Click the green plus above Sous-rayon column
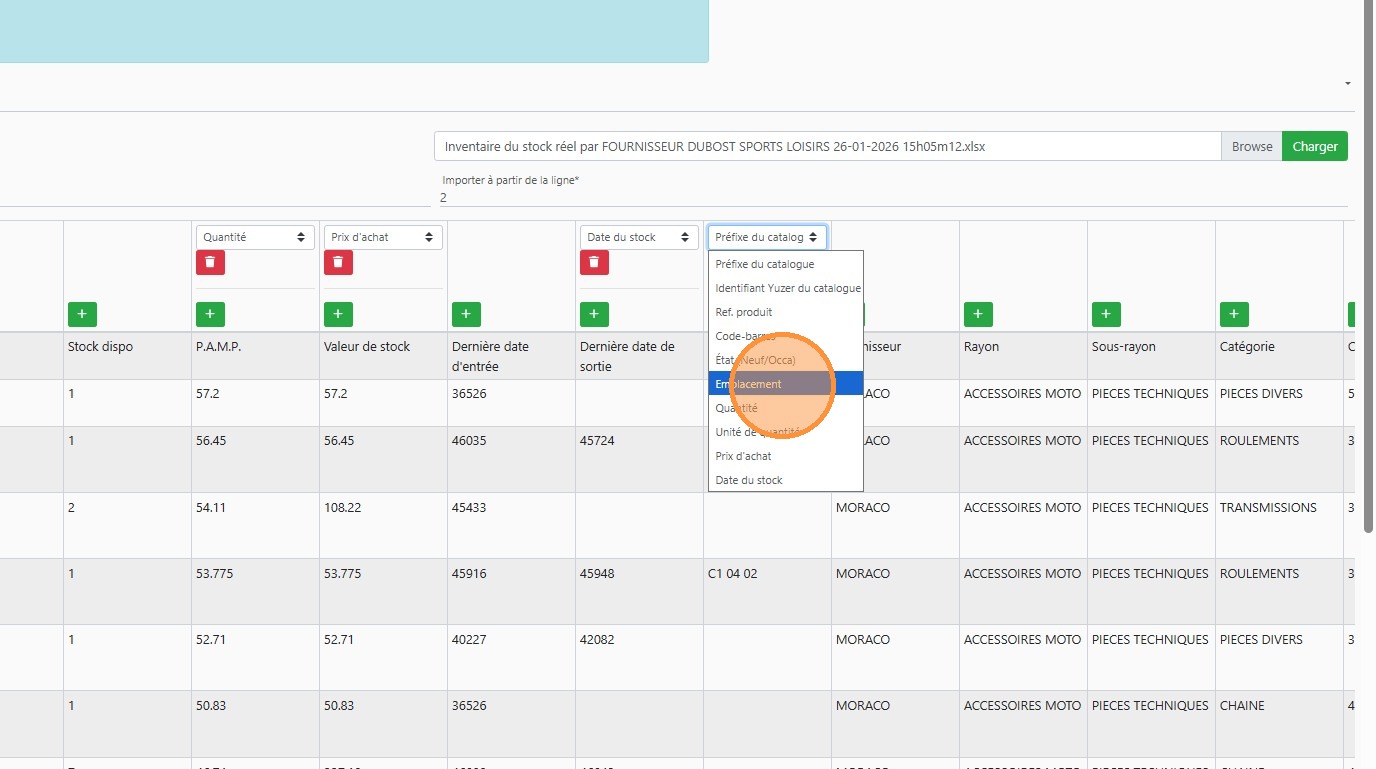Viewport: 1376px width, 769px height. (x=1106, y=314)
